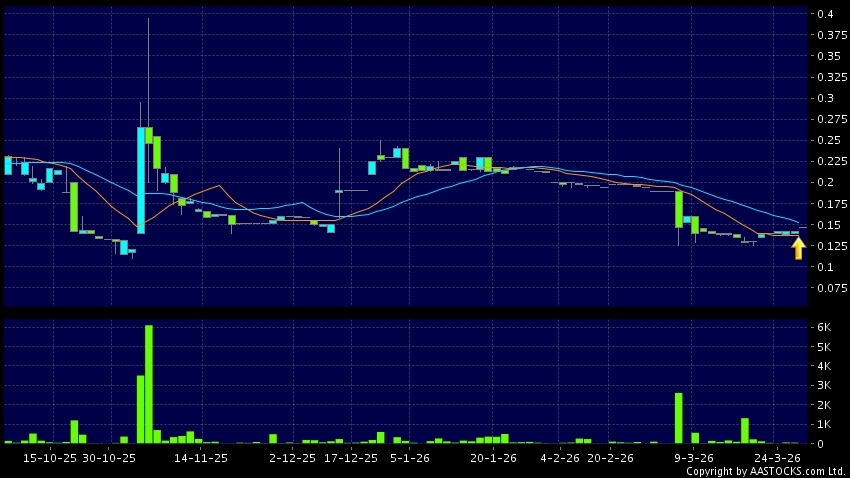This screenshot has height=478, width=850.
Task: Click the yellow arrow marker on the chart
Action: point(798,248)
